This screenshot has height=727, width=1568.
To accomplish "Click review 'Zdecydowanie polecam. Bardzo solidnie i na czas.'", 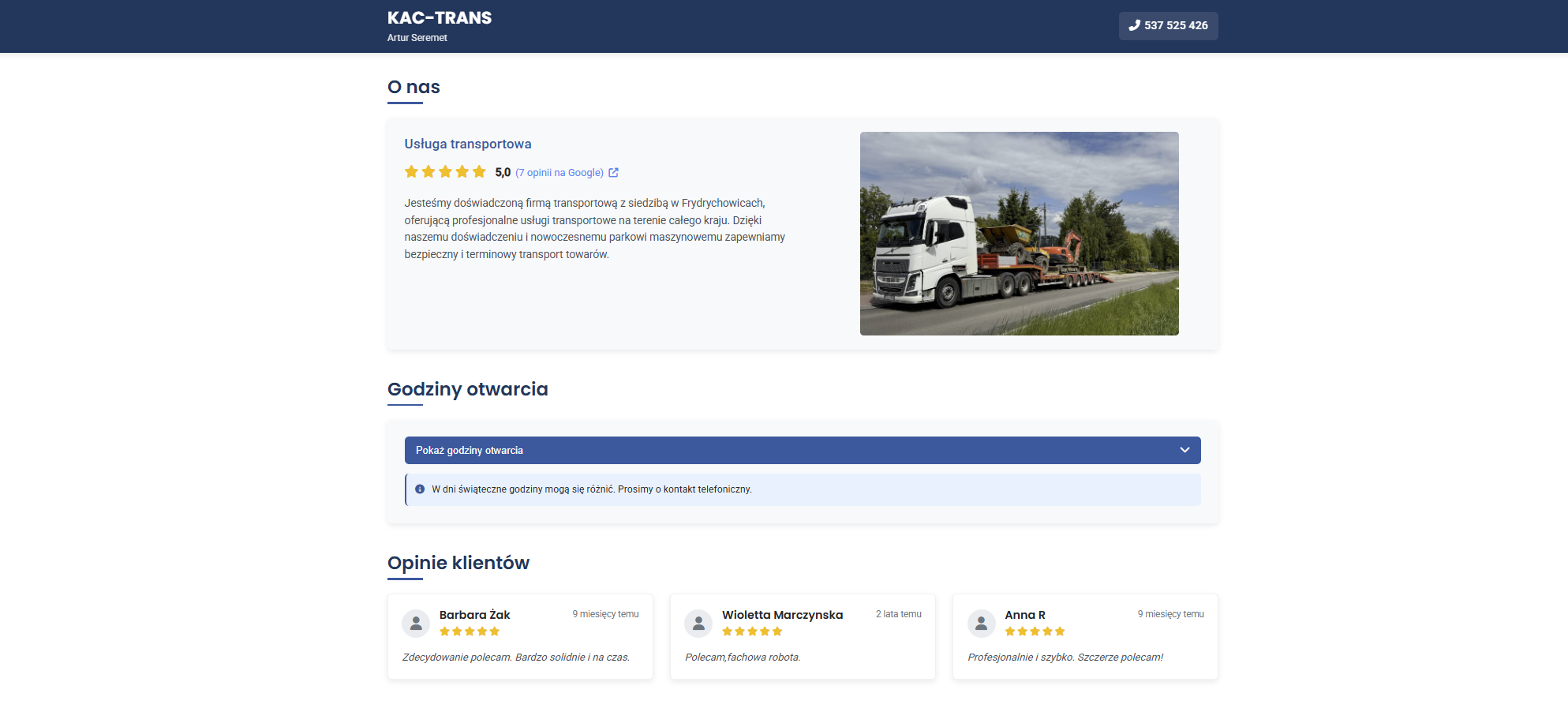I will click(516, 658).
